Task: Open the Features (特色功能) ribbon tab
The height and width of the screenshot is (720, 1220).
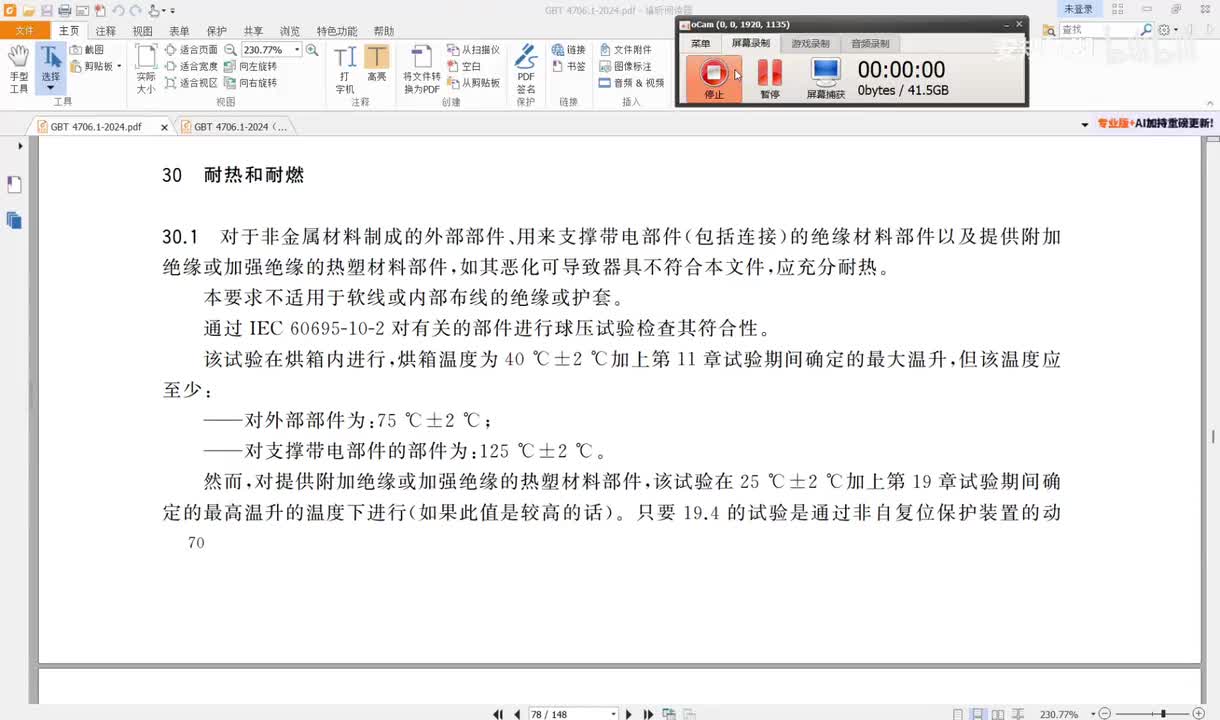Action: coord(337,31)
